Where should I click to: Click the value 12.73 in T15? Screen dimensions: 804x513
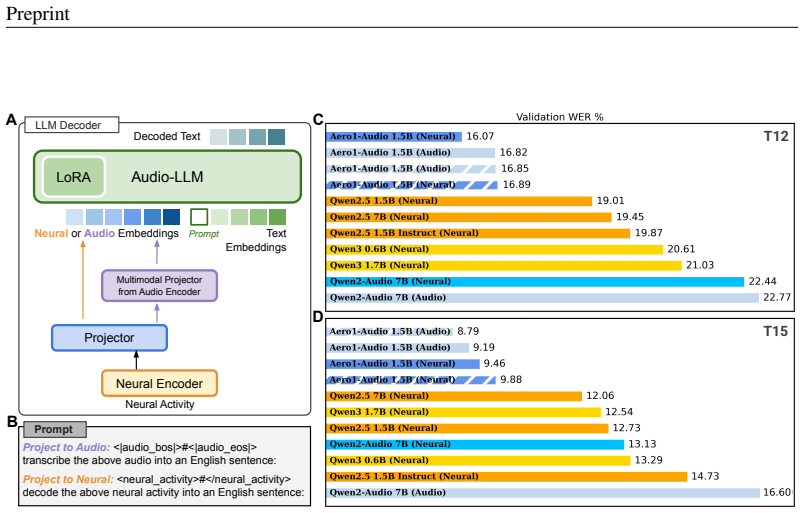(x=627, y=428)
